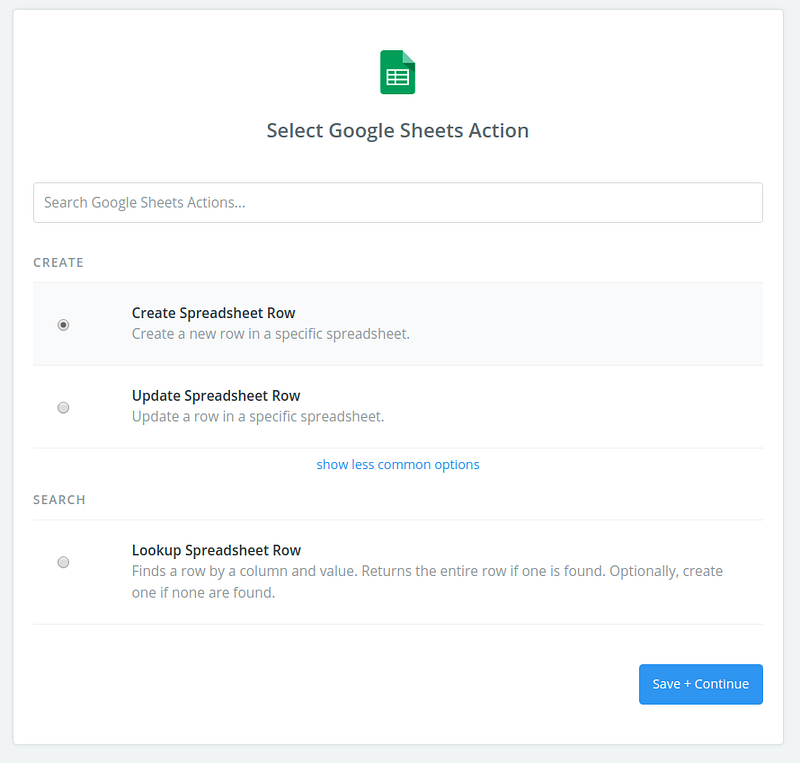Click the CREATE section header
This screenshot has width=800, height=763.
click(x=58, y=262)
